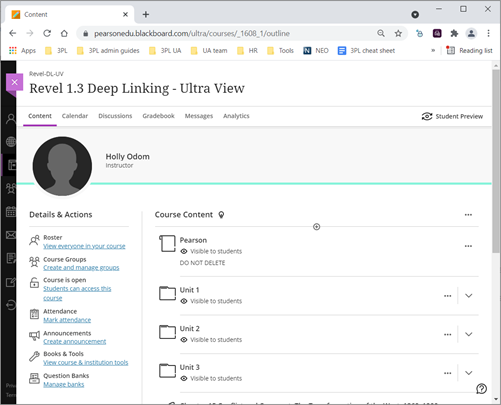
Task: Click View course & institution tools link
Action: 86,363
